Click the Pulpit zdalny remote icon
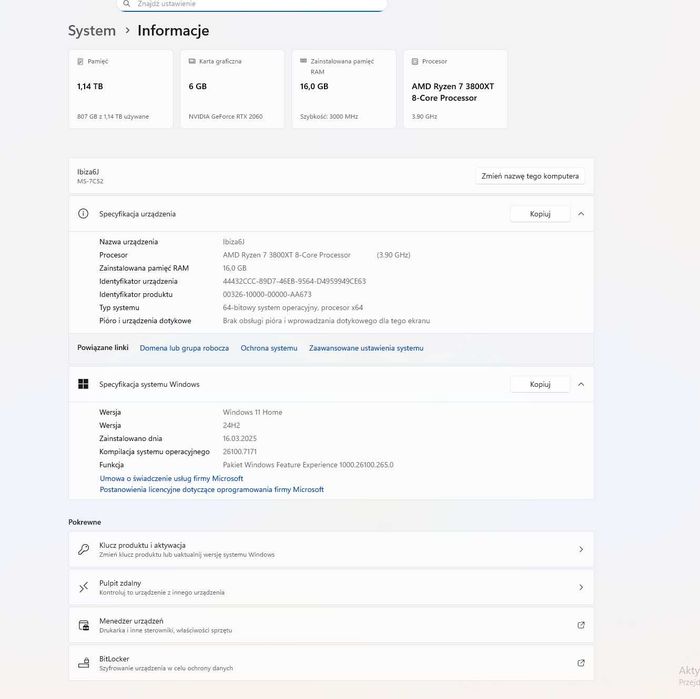The height and width of the screenshot is (699, 700). point(84,587)
